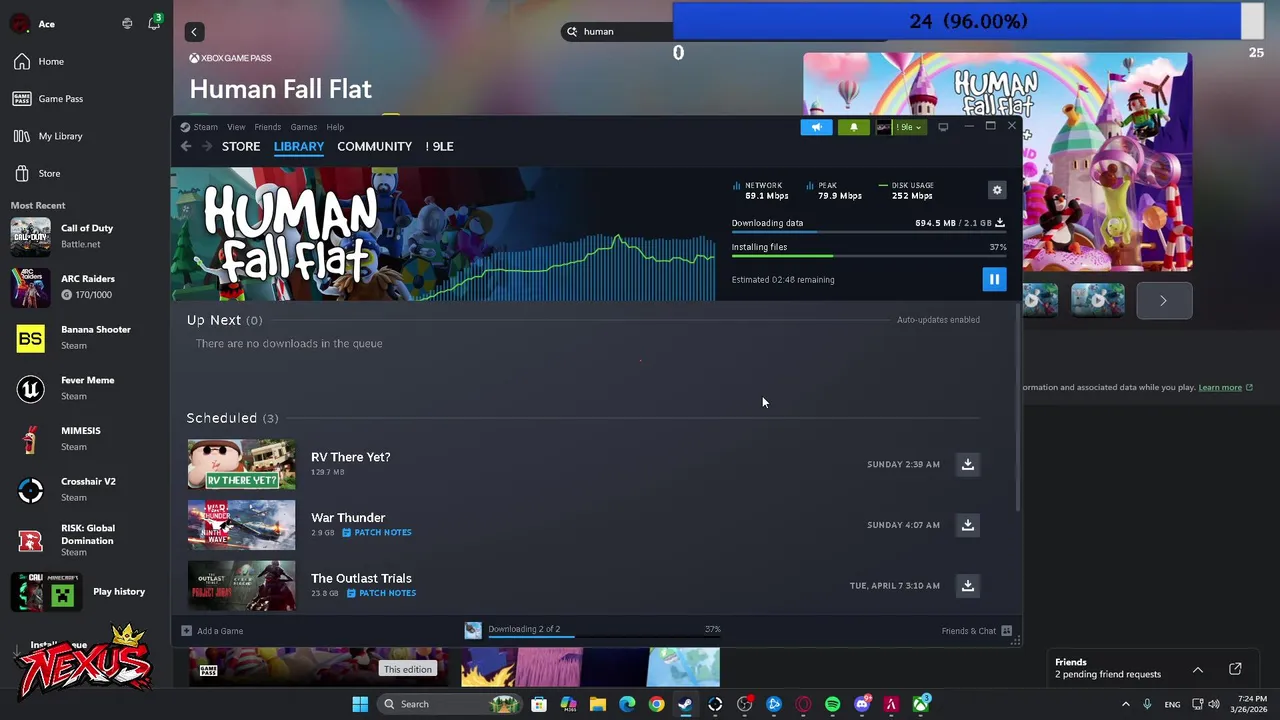Start The Outlast Trials download now
Viewport: 1280px width, 720px height.
[x=967, y=586]
